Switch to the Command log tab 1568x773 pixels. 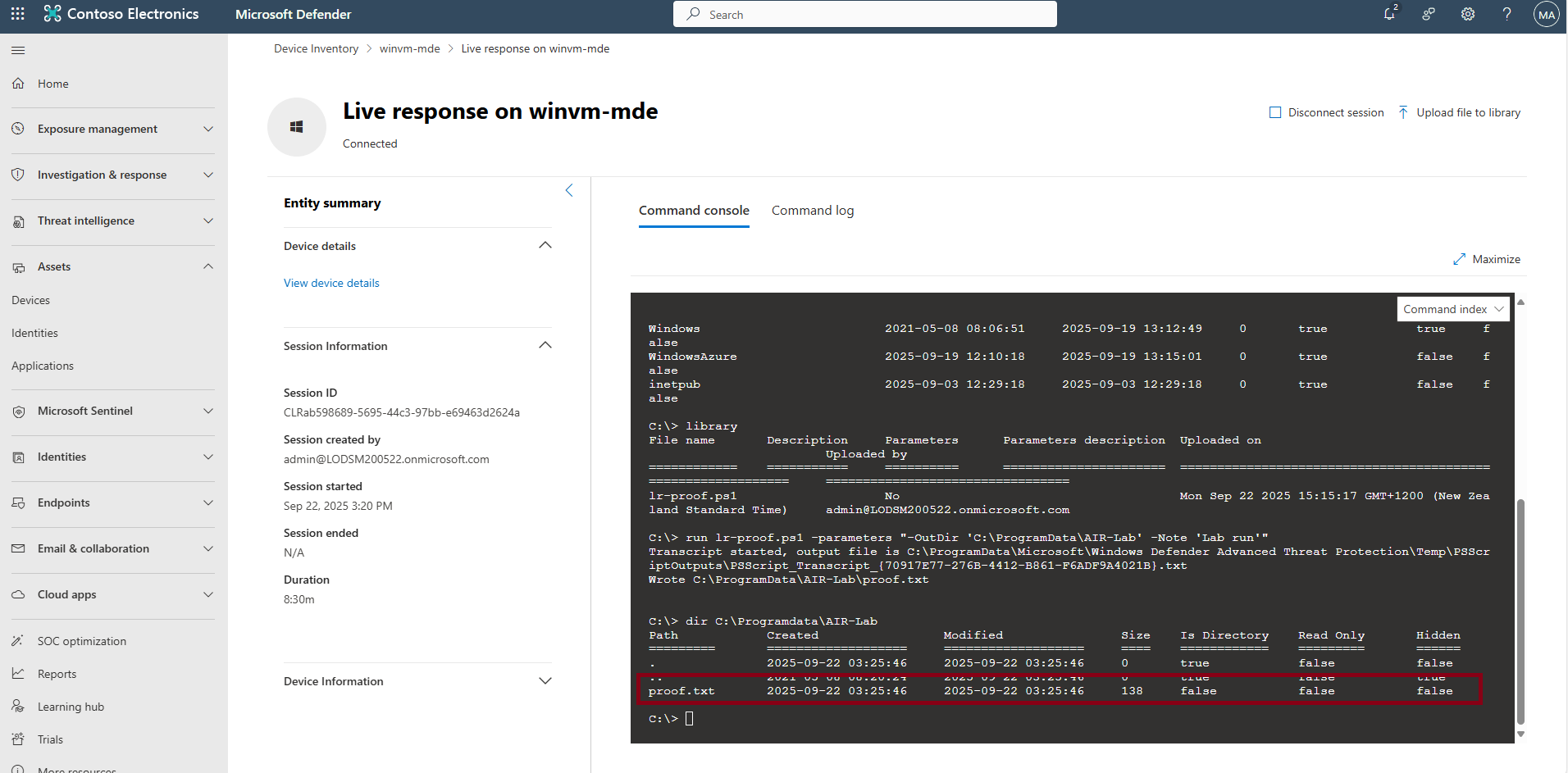point(813,211)
